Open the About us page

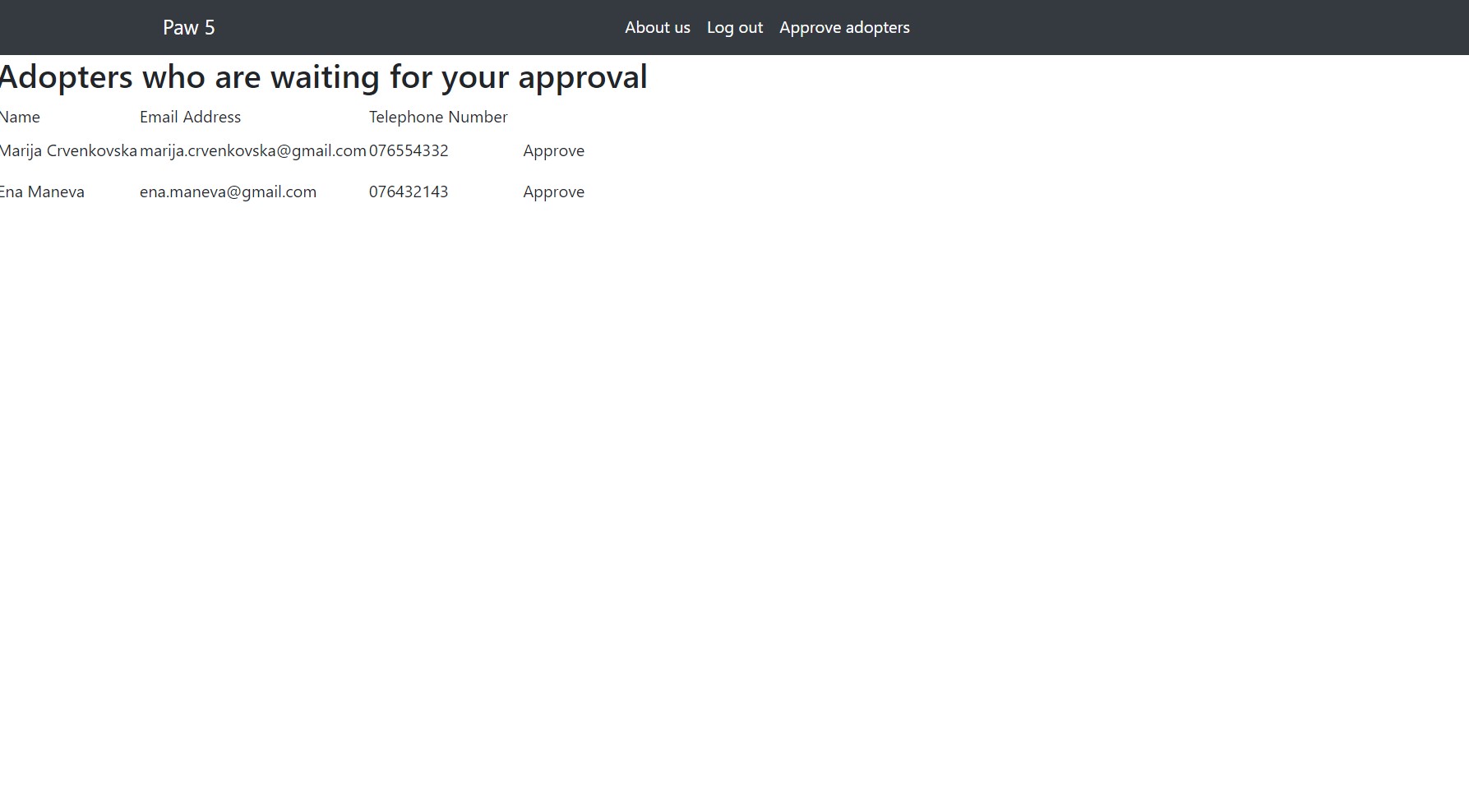tap(657, 27)
